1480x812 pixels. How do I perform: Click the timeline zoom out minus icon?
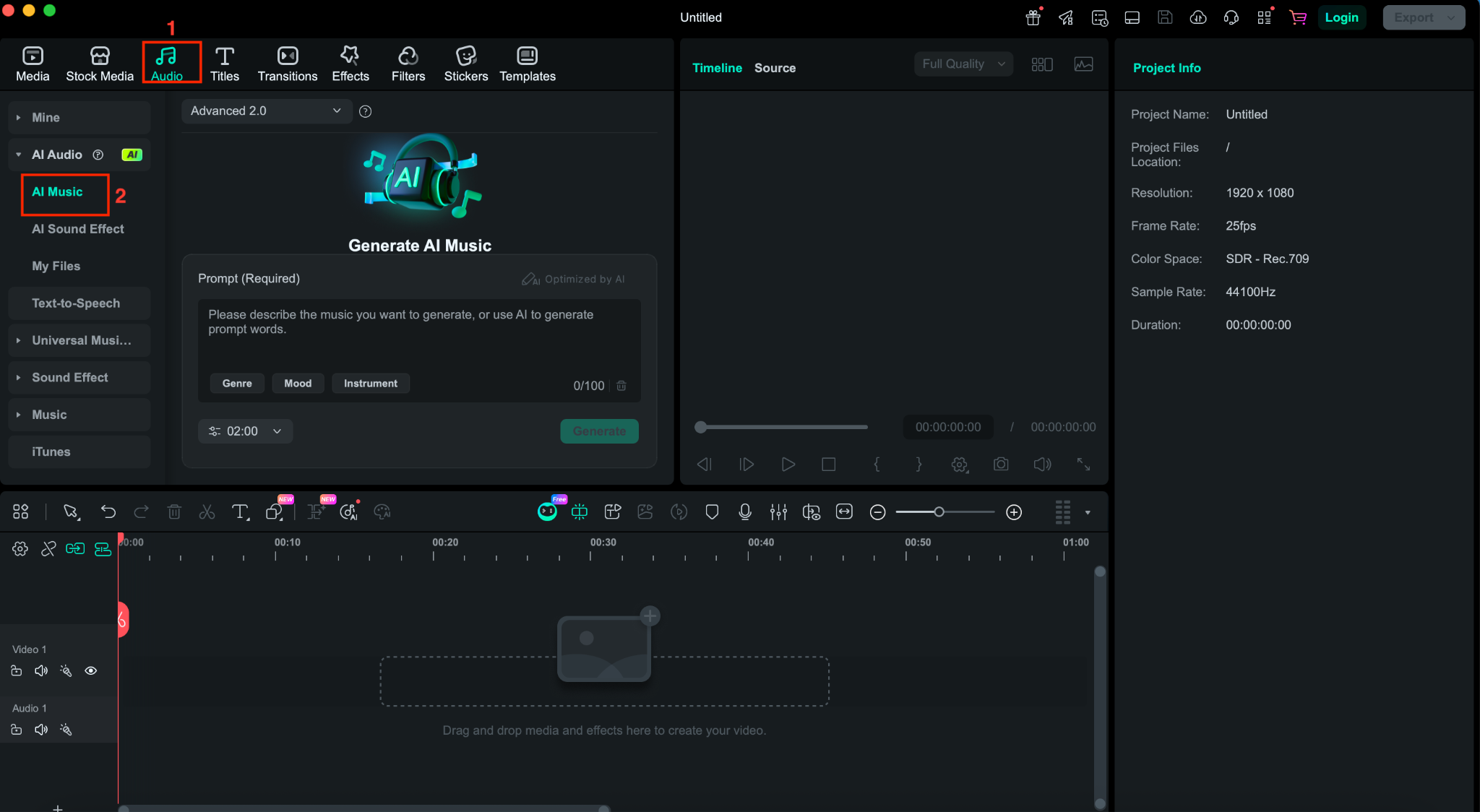877,512
